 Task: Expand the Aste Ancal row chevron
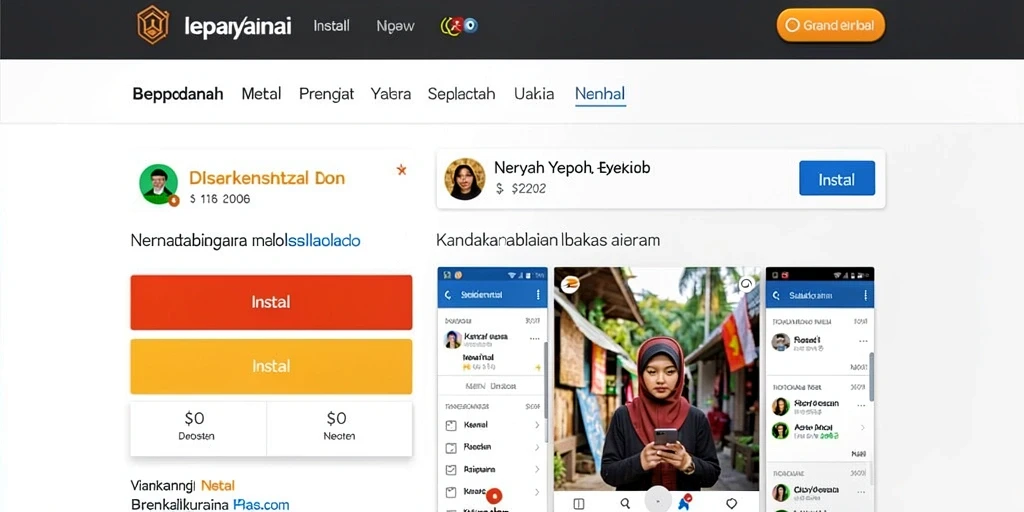pos(863,428)
